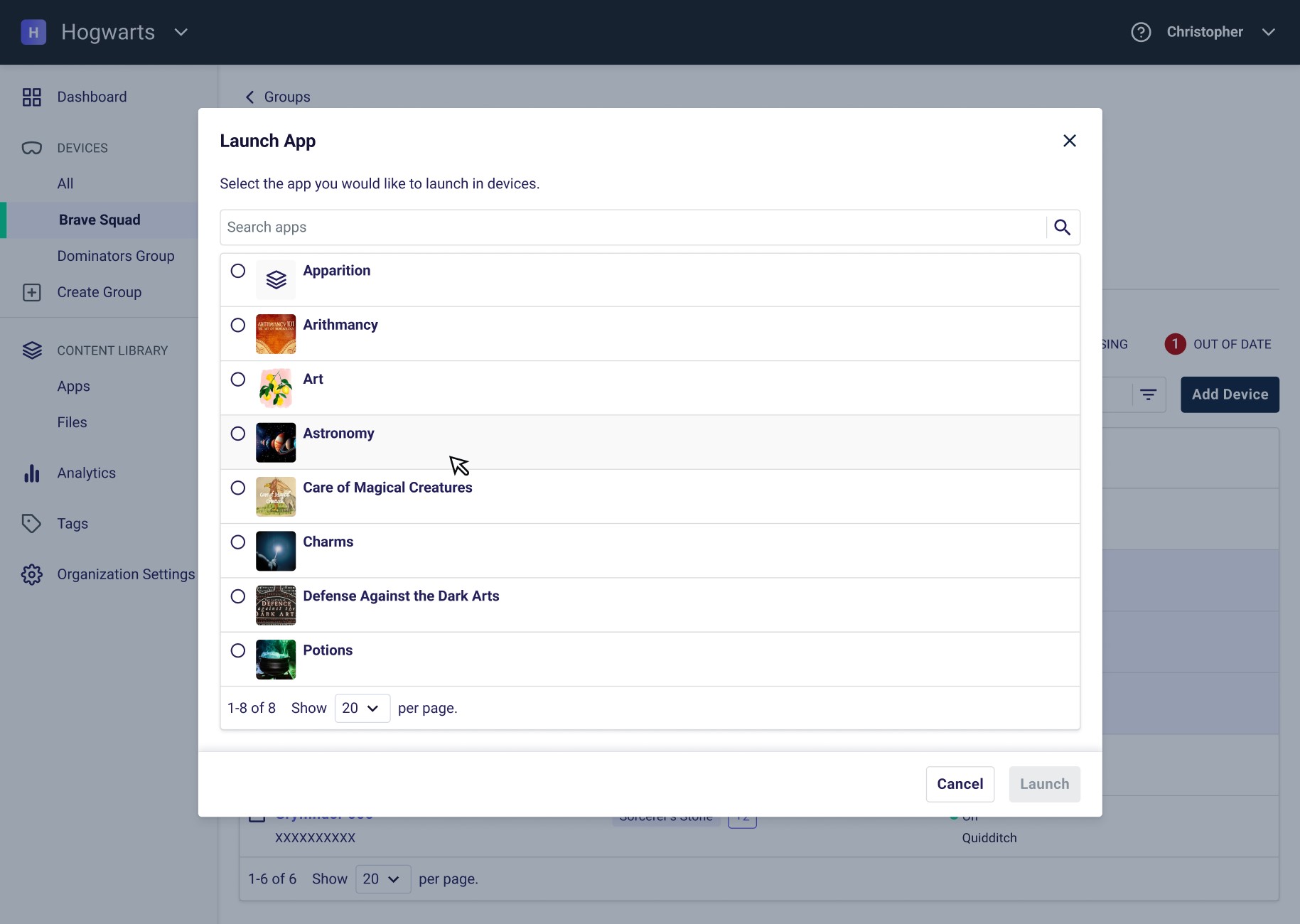This screenshot has height=924, width=1300.
Task: Select All devices in sidebar
Action: pos(65,183)
